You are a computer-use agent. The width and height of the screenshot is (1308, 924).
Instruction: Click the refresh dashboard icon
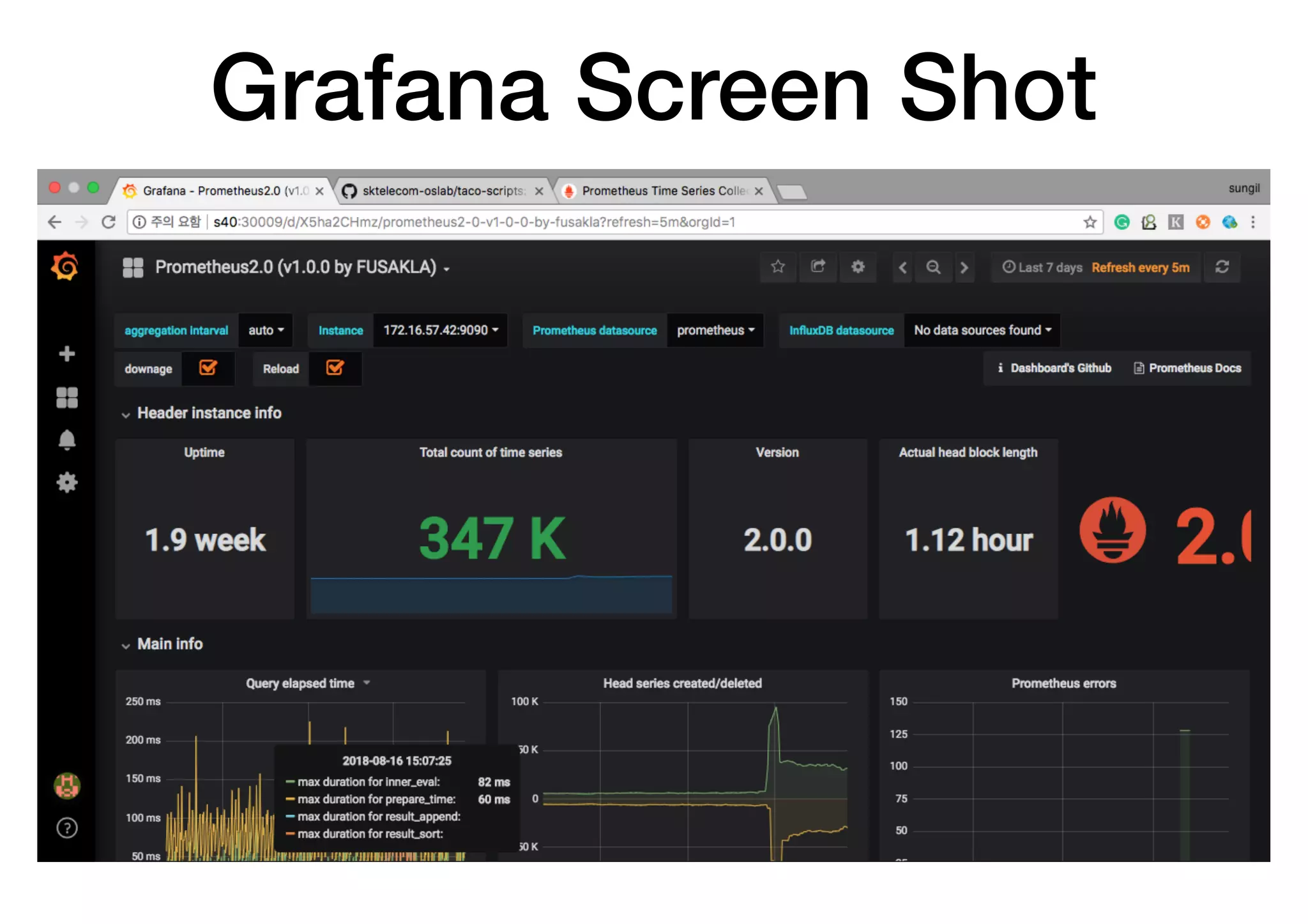click(x=1222, y=267)
